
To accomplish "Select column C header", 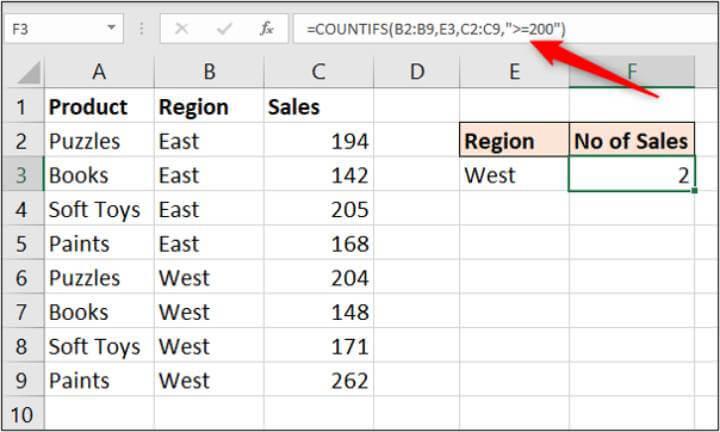I will pos(317,71).
